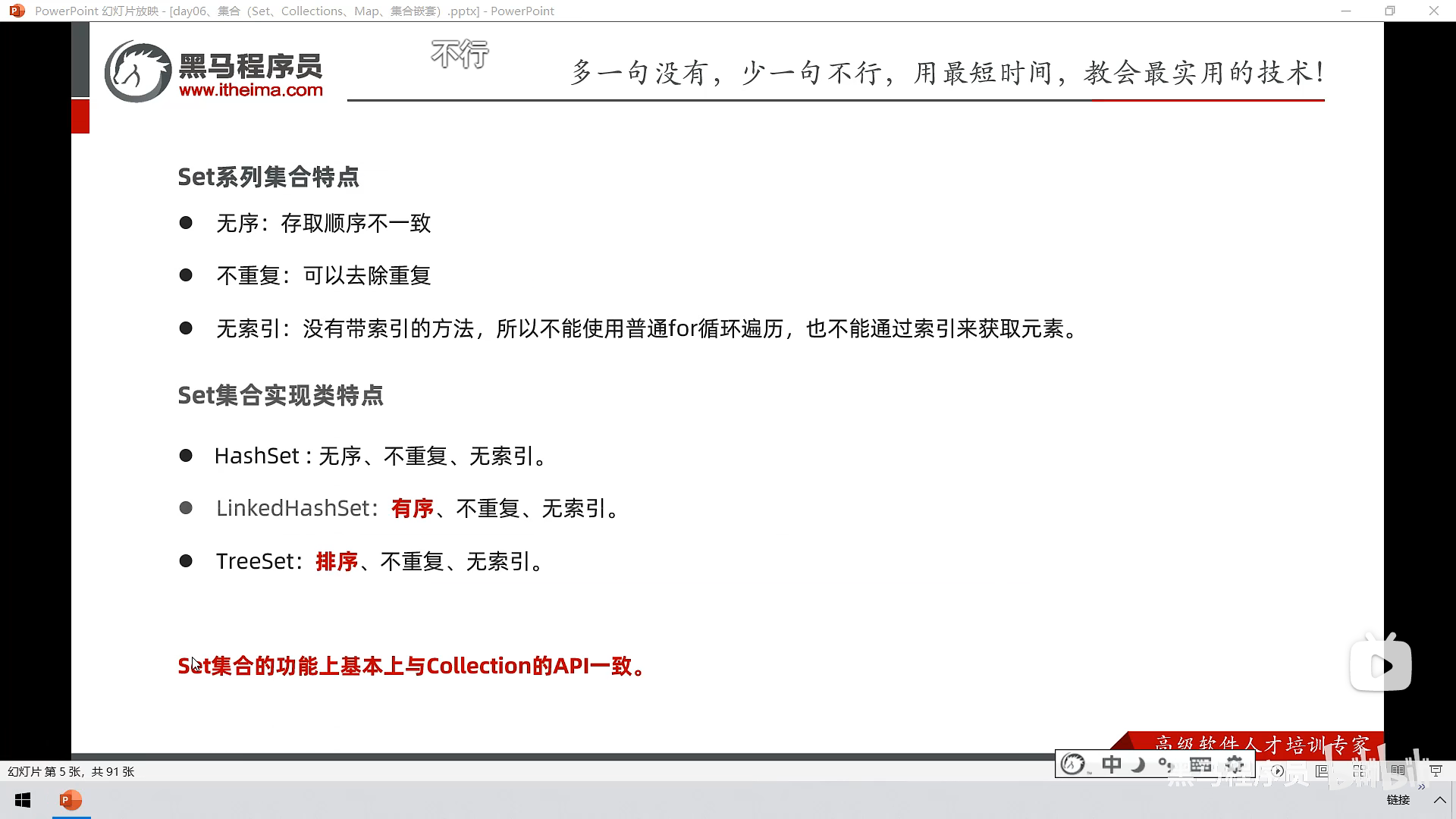Image resolution: width=1456 pixels, height=819 pixels.
Task: Toggle Chinese input mode indicator
Action: click(1112, 764)
